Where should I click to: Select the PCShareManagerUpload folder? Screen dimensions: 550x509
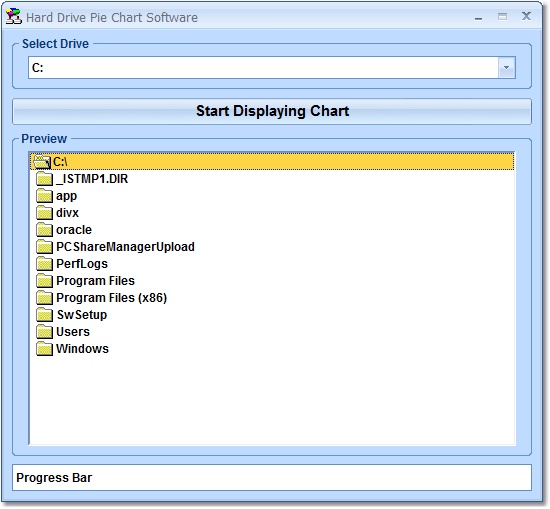coord(125,247)
